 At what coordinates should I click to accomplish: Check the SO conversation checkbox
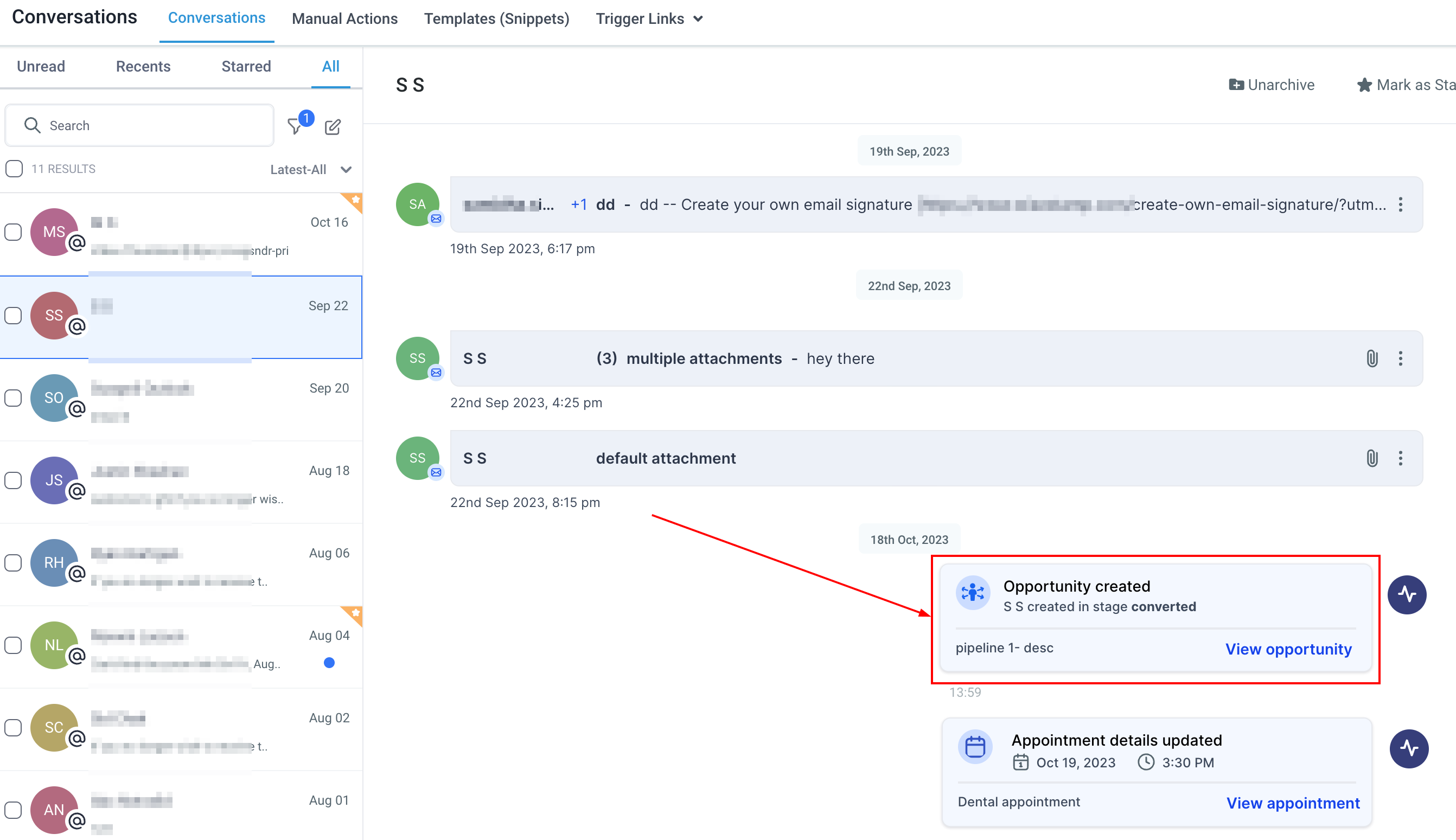13,397
